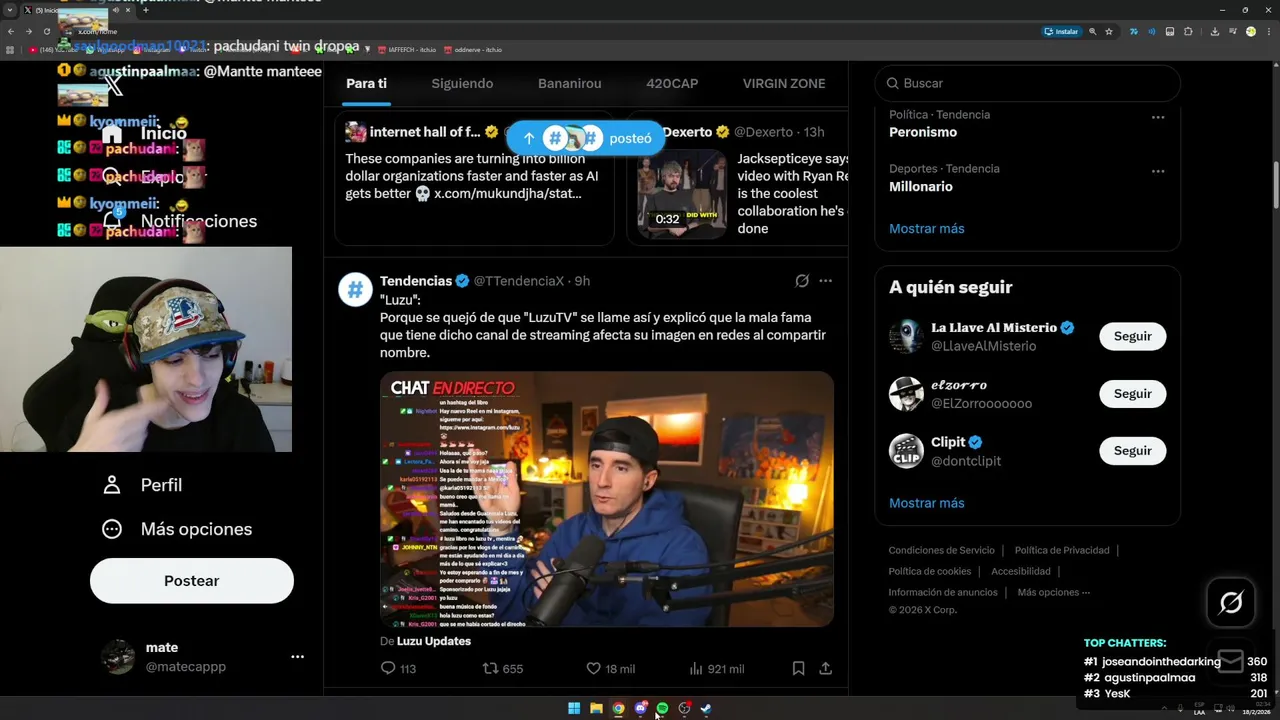1280x720 pixels.
Task: Switch to the Siguiendo tab
Action: (x=462, y=83)
